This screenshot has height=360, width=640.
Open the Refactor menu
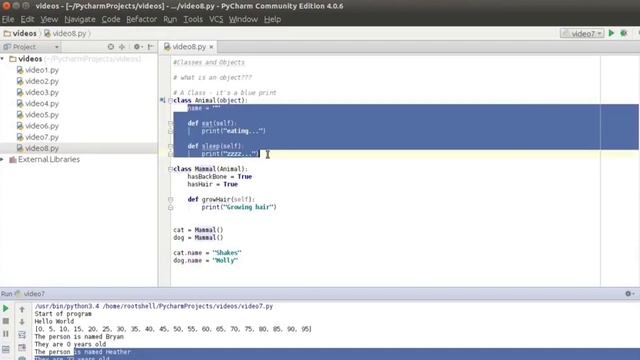coord(141,19)
